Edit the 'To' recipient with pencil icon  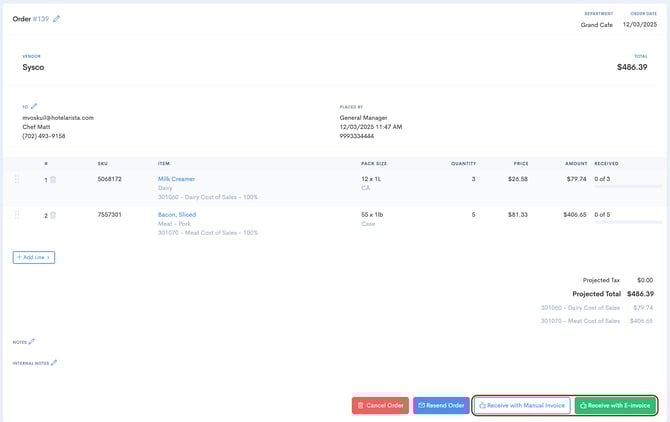pos(34,105)
